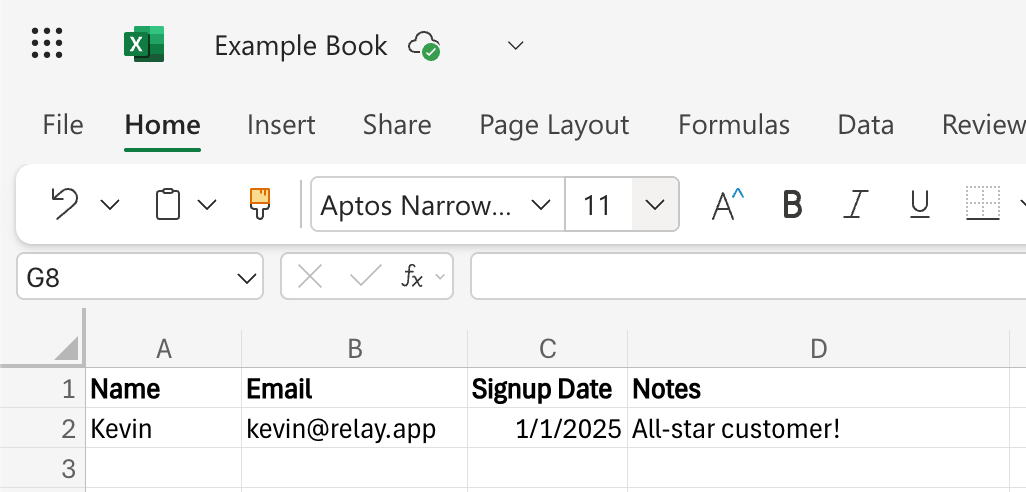This screenshot has width=1026, height=492.
Task: Select the Format Painter brush
Action: (x=260, y=203)
